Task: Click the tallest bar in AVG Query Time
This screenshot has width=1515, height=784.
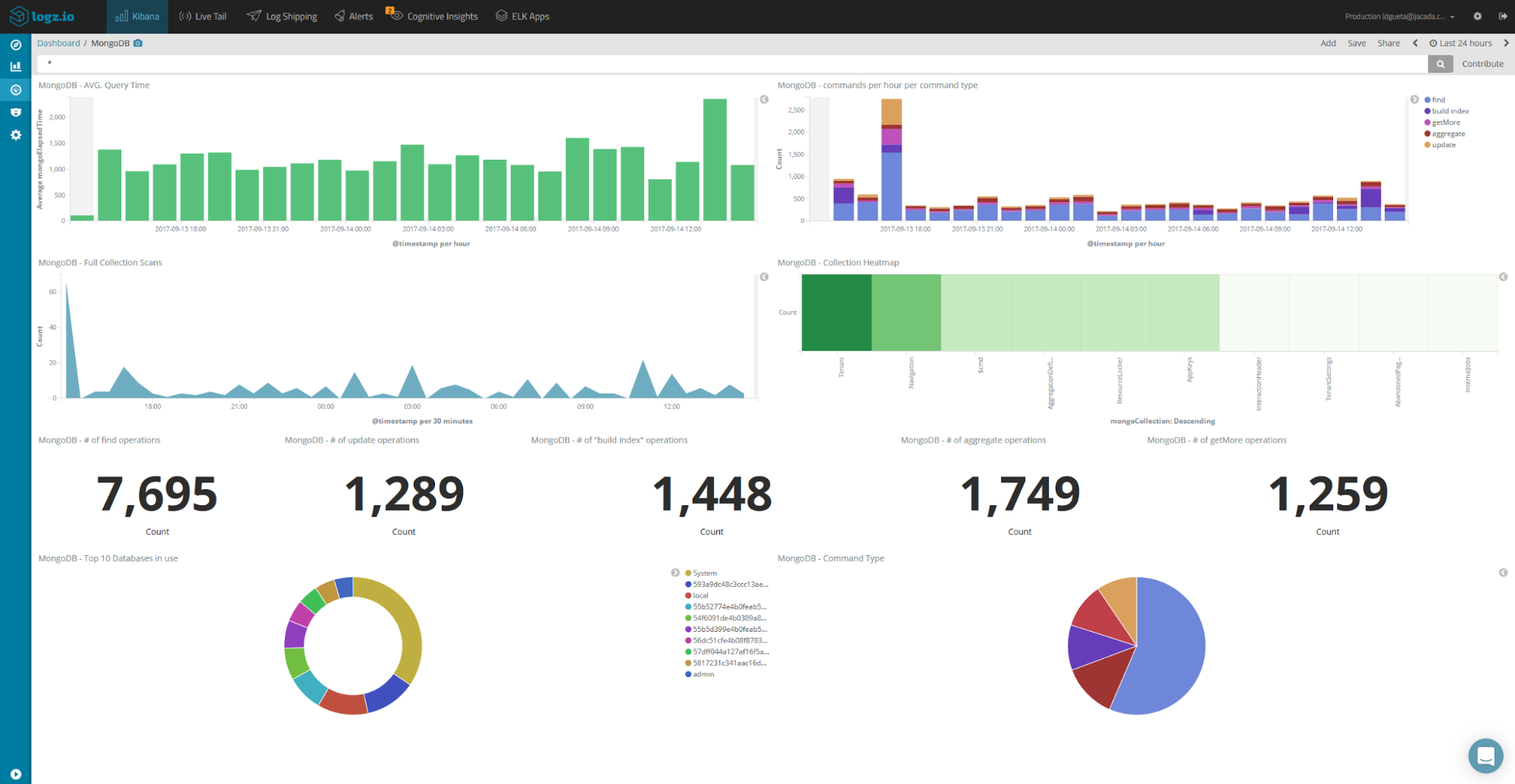Action: click(715, 160)
